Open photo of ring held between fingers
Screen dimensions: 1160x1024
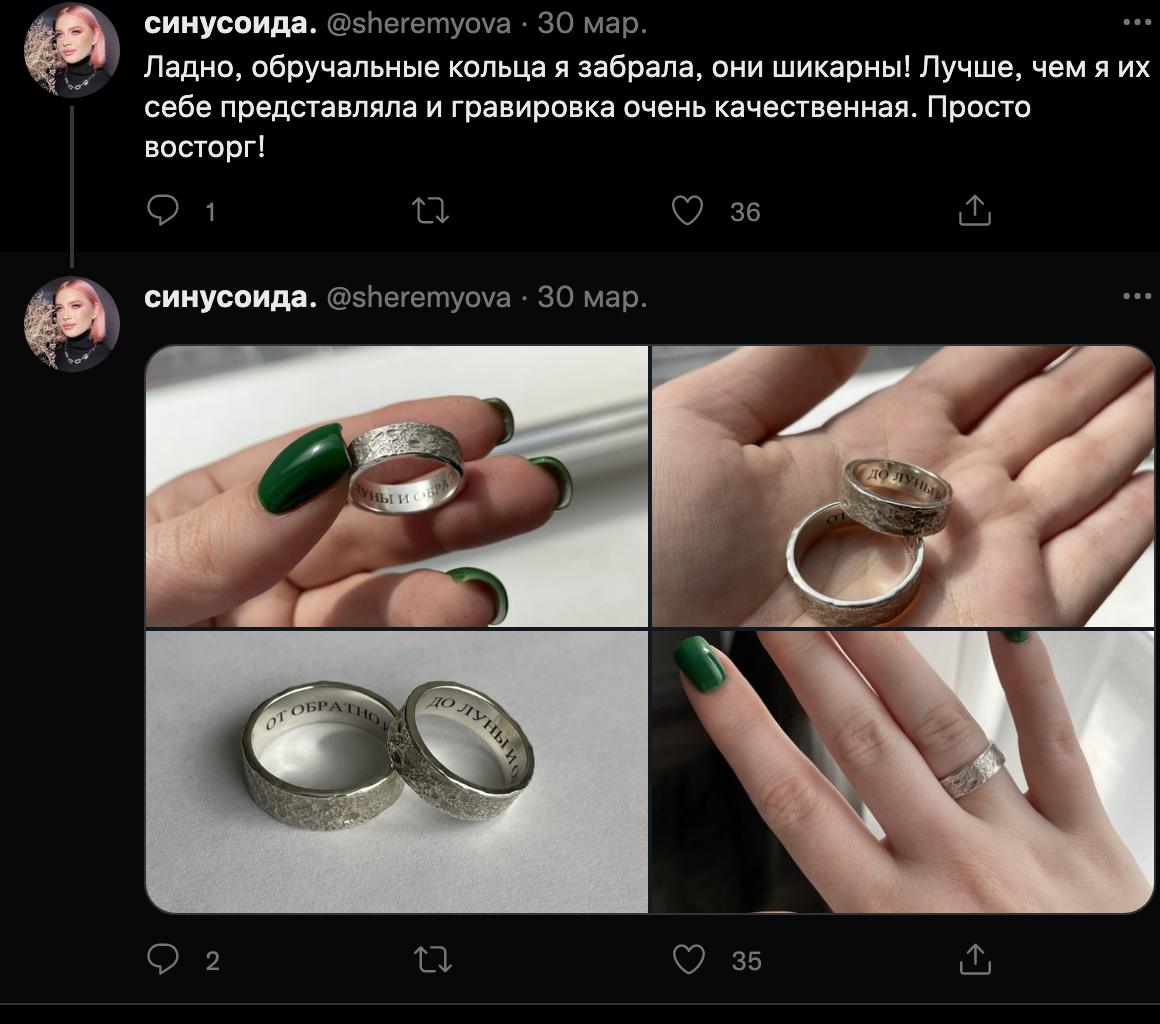[397, 486]
